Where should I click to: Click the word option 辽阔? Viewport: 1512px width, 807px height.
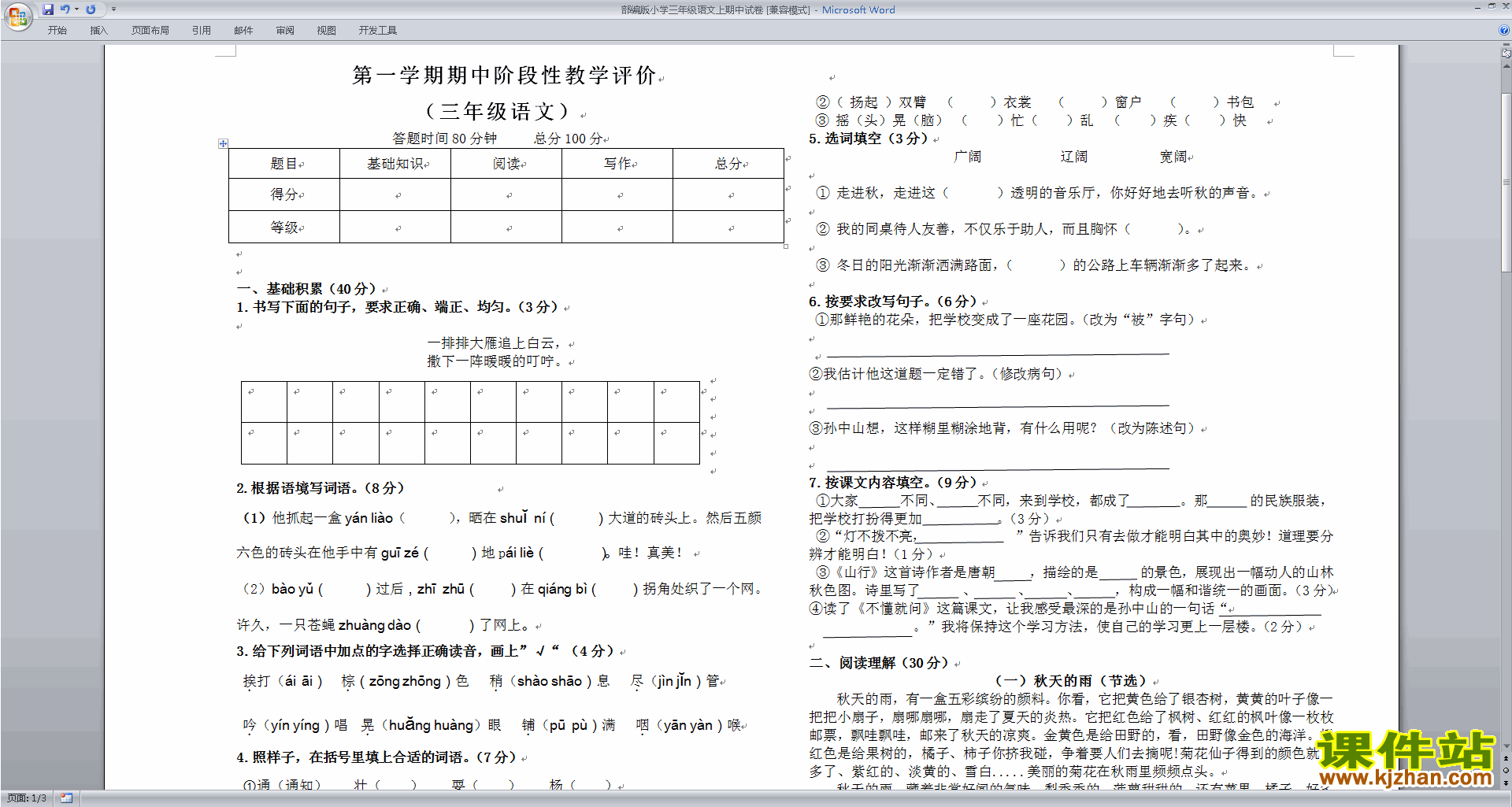pos(1074,157)
